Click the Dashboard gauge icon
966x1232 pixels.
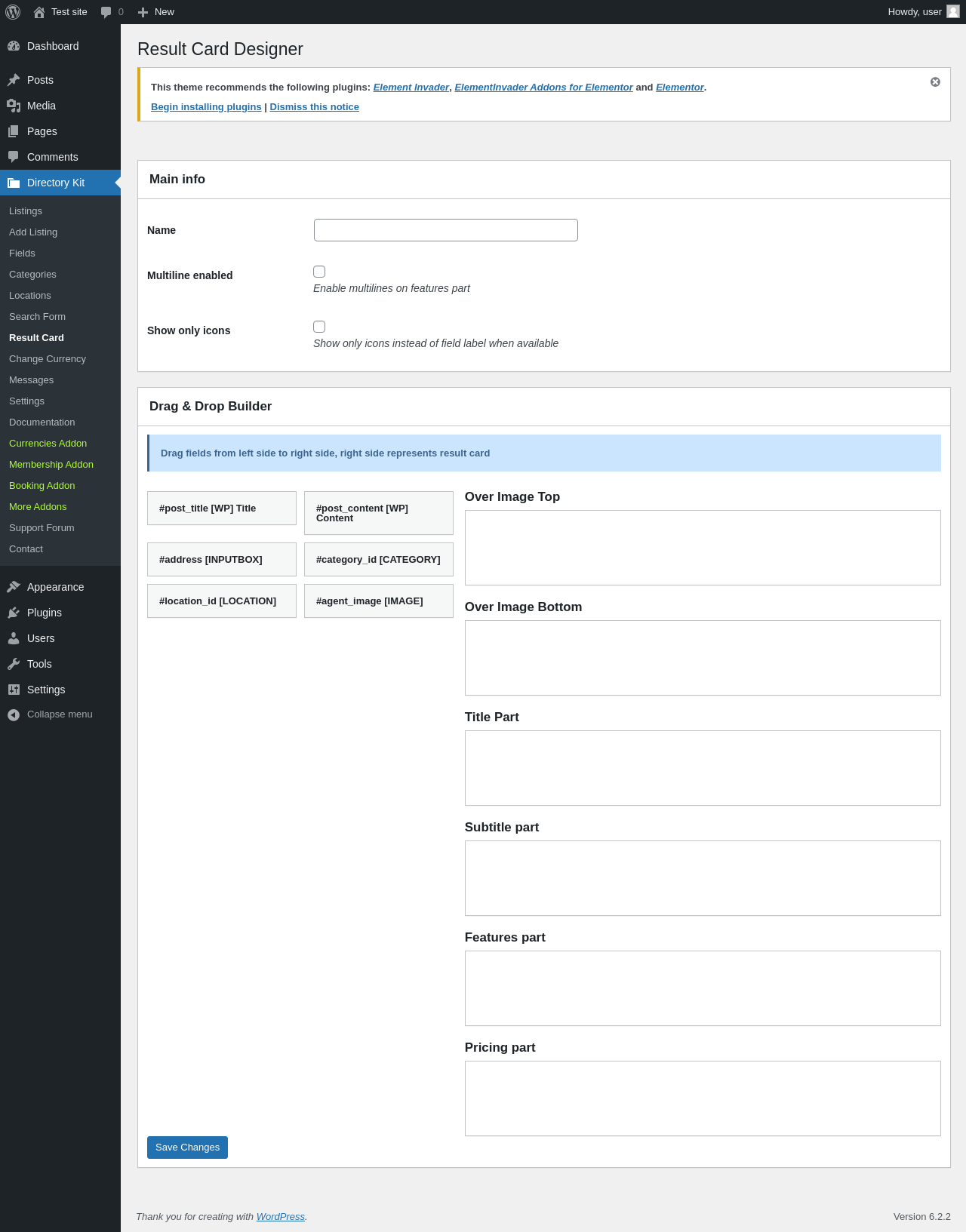tap(14, 46)
